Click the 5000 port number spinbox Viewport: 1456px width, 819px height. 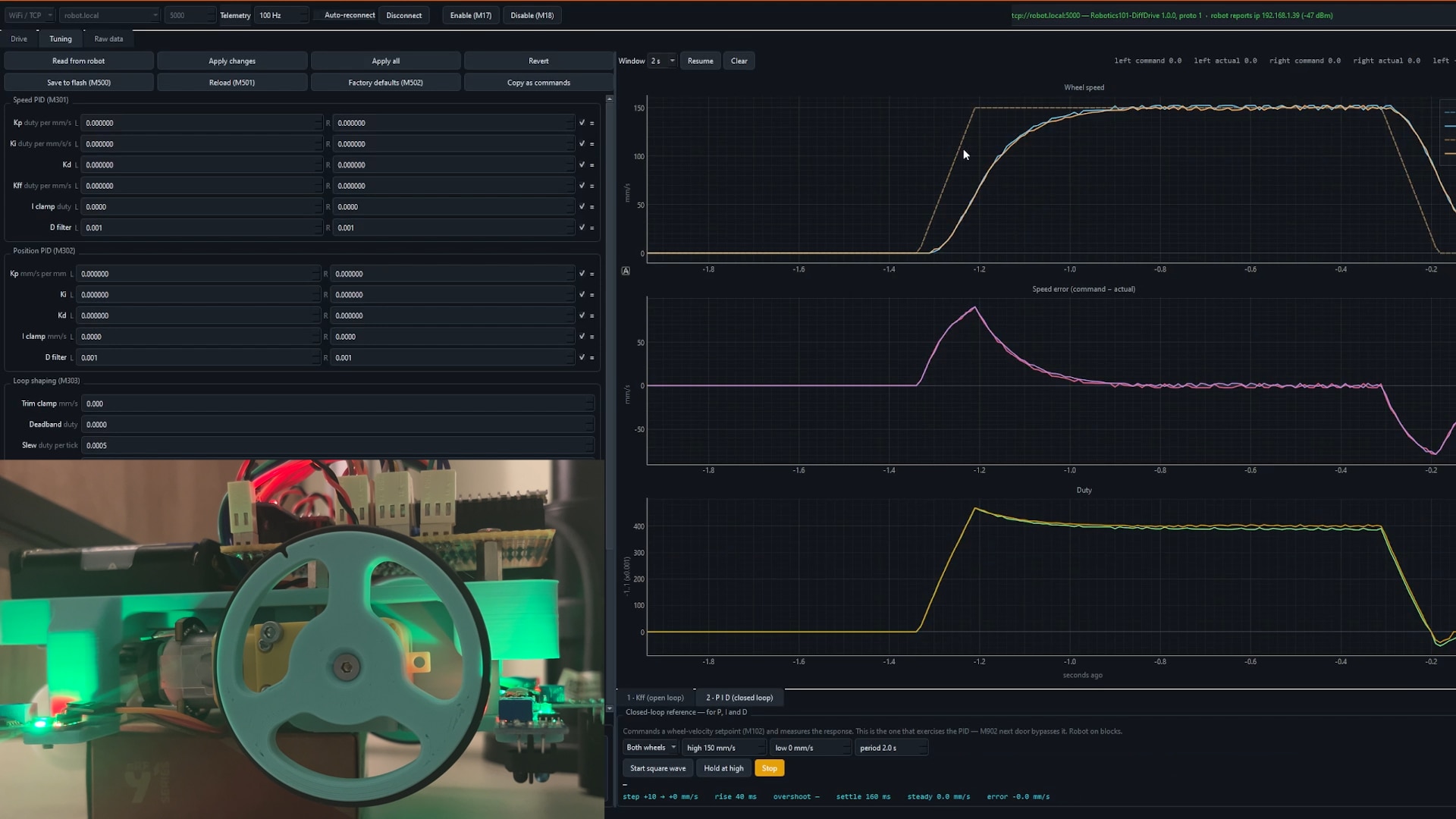[x=190, y=15]
